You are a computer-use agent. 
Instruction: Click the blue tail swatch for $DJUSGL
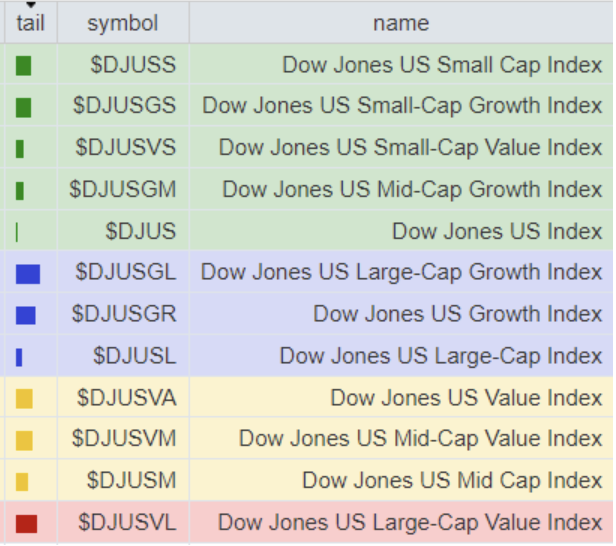coord(28,274)
